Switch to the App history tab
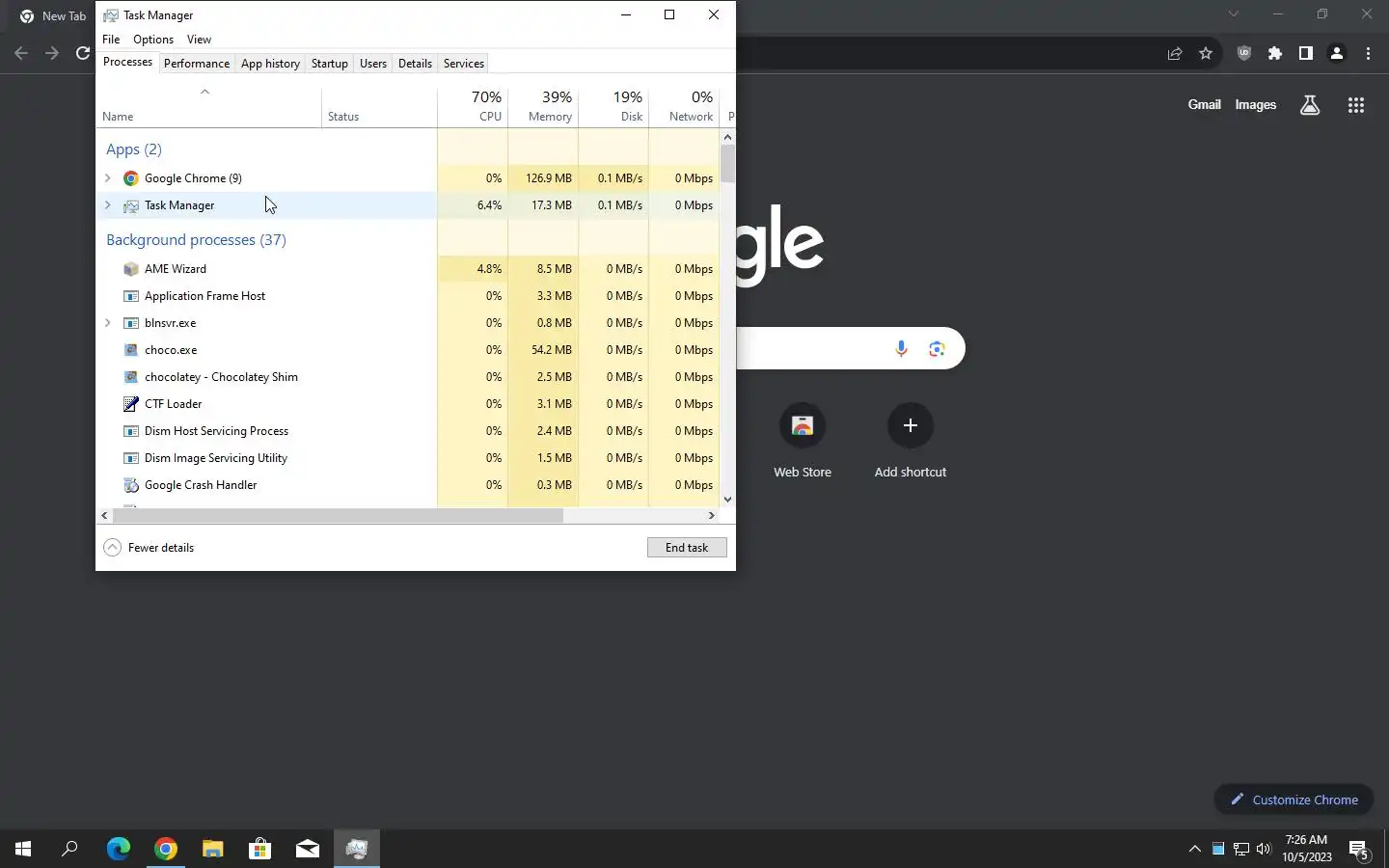This screenshot has width=1389, height=868. click(270, 64)
